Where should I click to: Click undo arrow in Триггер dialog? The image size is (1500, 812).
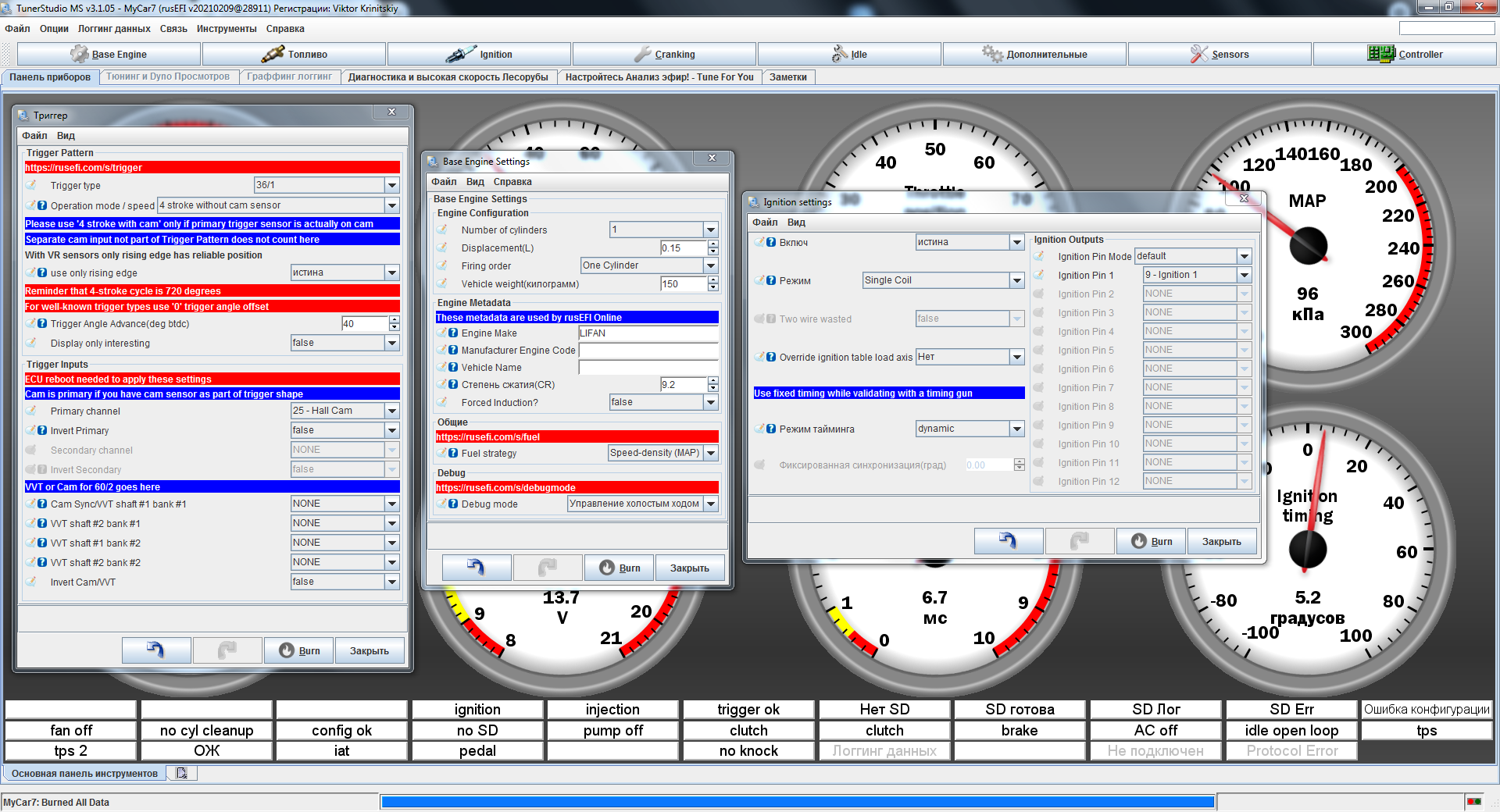156,650
